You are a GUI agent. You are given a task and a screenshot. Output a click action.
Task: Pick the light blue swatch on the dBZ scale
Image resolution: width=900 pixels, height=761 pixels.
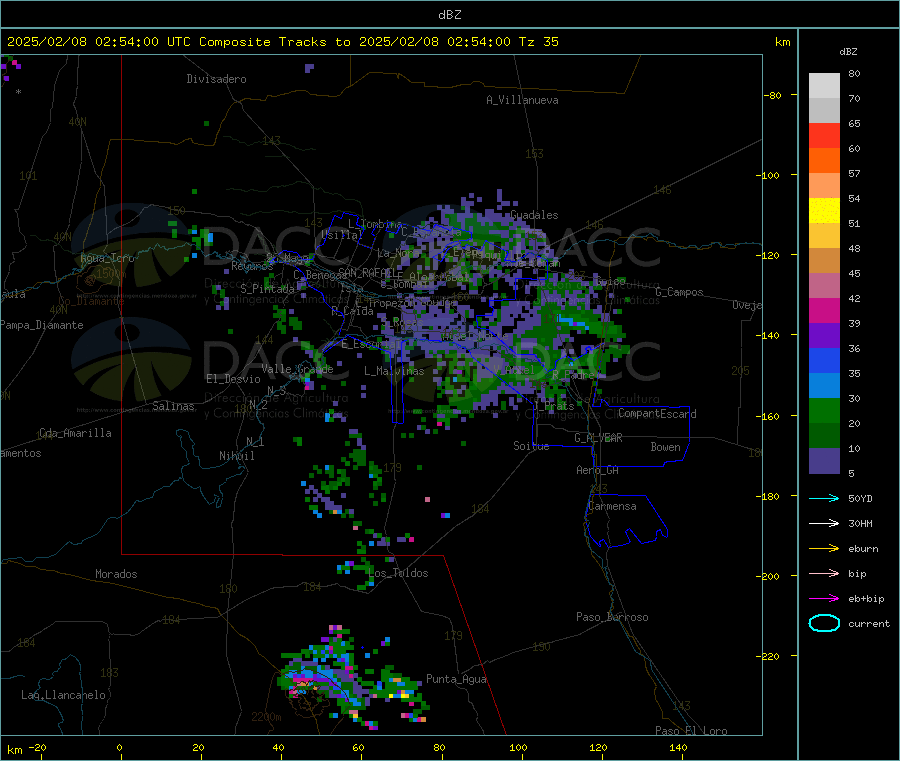pos(824,386)
